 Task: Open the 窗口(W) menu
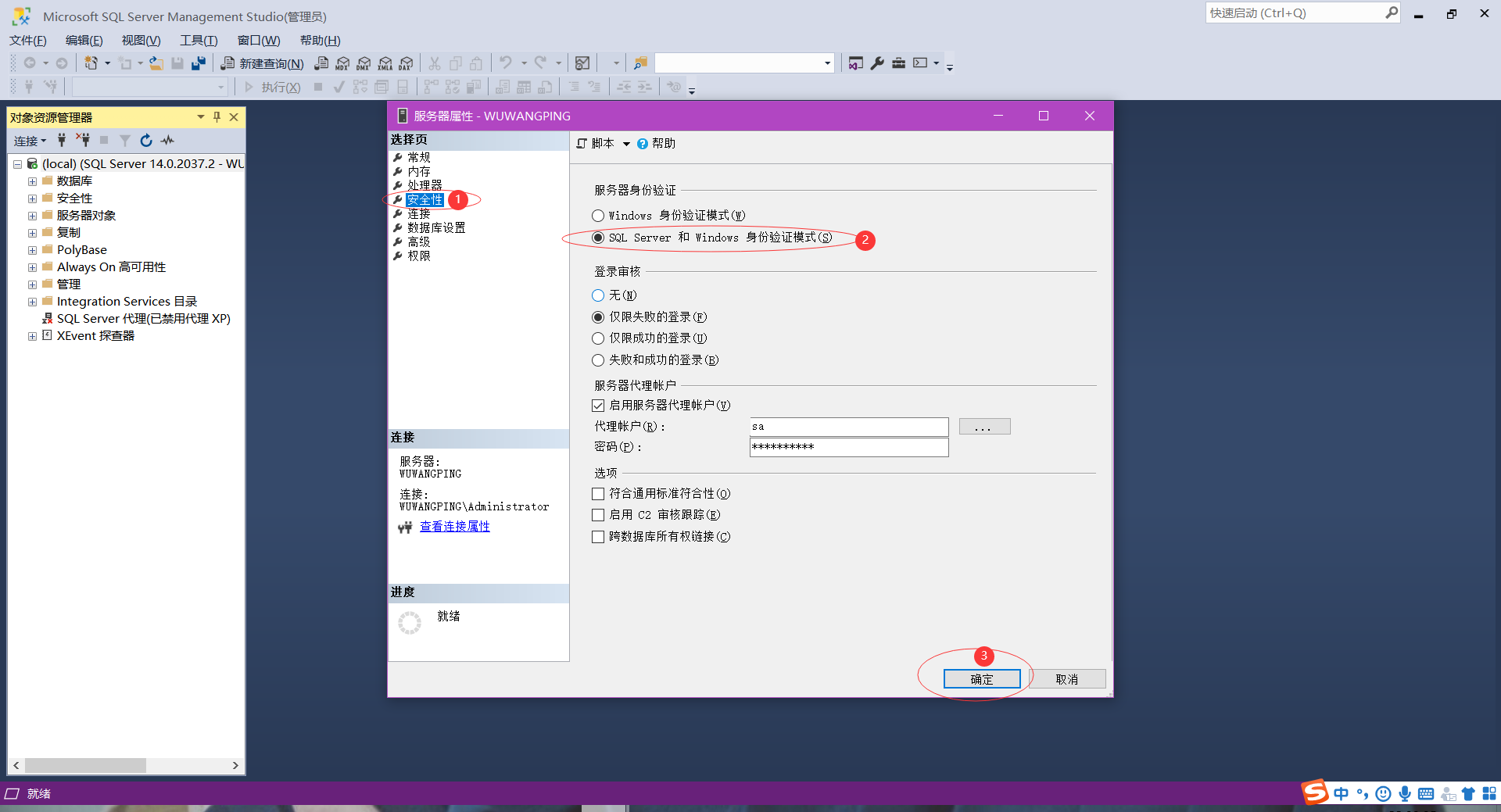(259, 41)
